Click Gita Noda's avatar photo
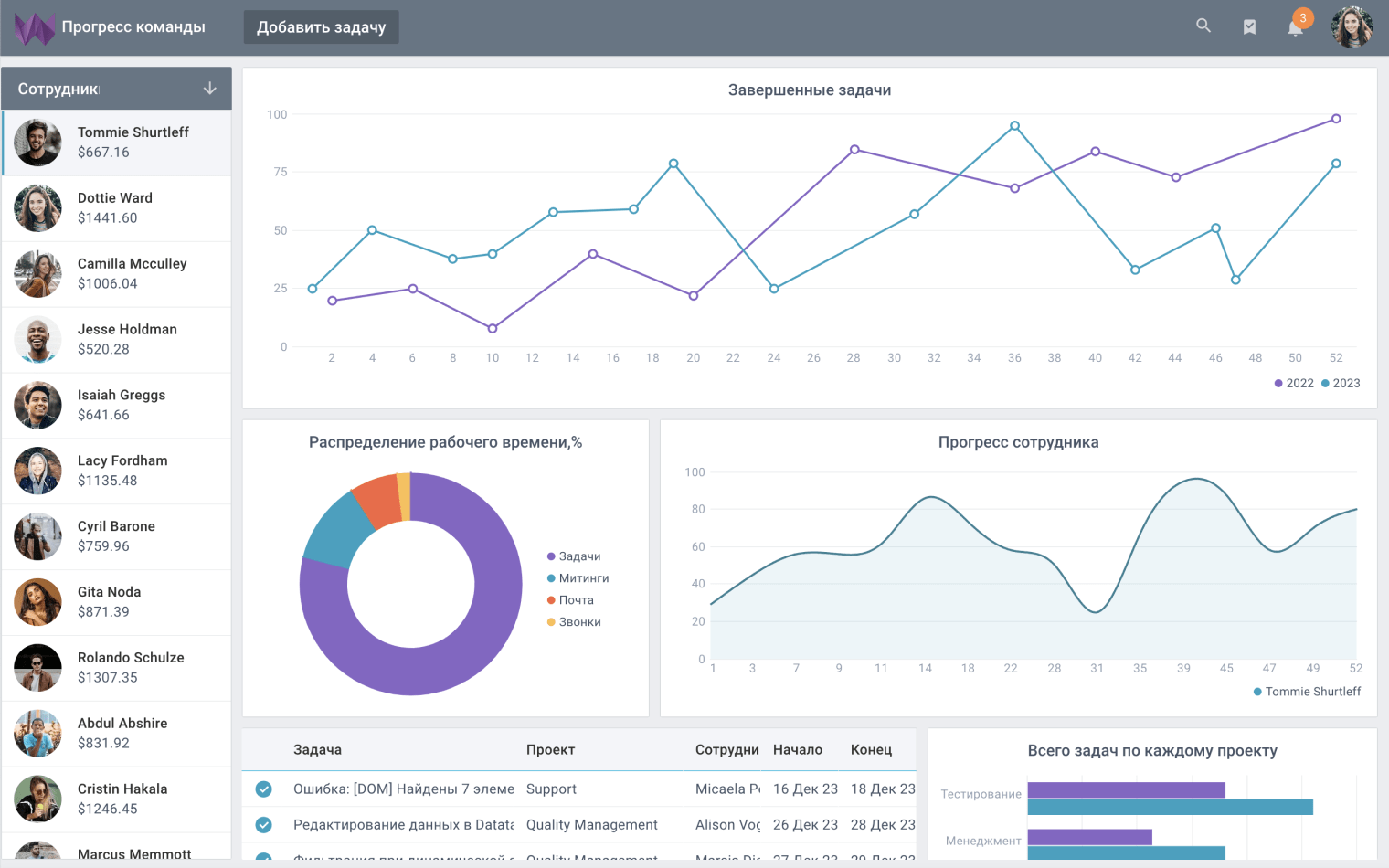 (37, 603)
